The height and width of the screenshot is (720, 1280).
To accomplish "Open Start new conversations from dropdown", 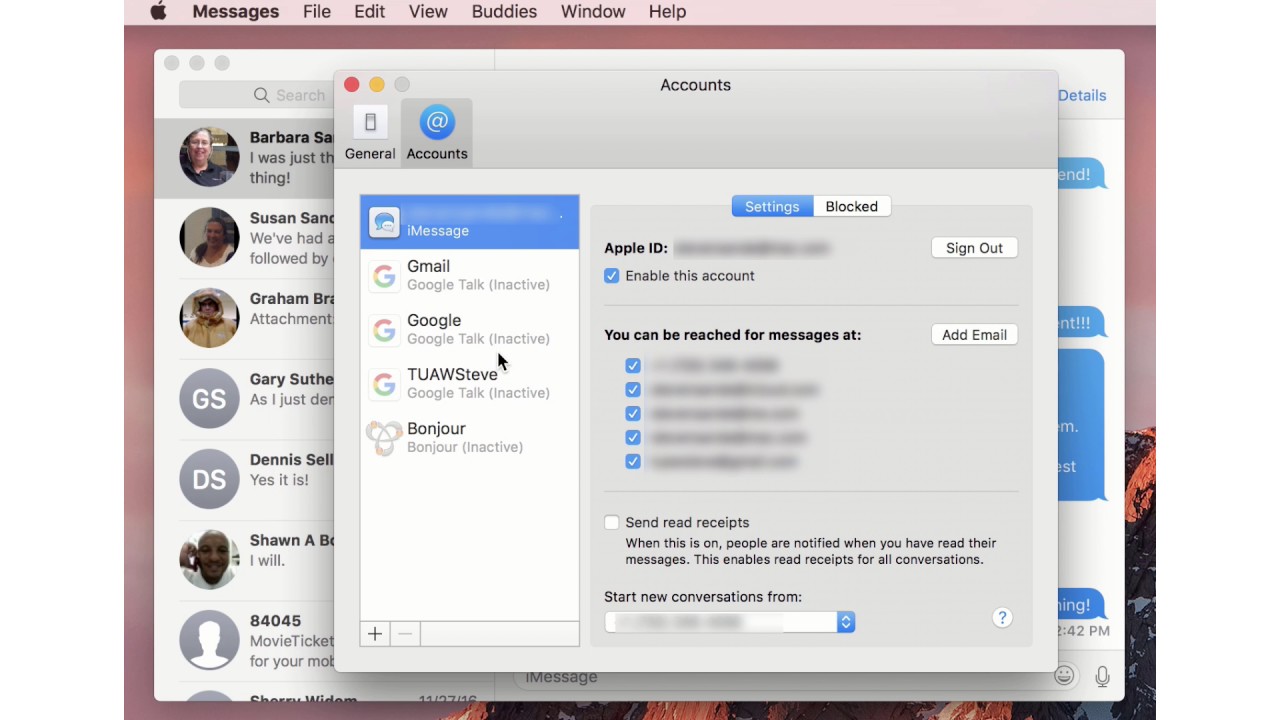I will (x=730, y=622).
